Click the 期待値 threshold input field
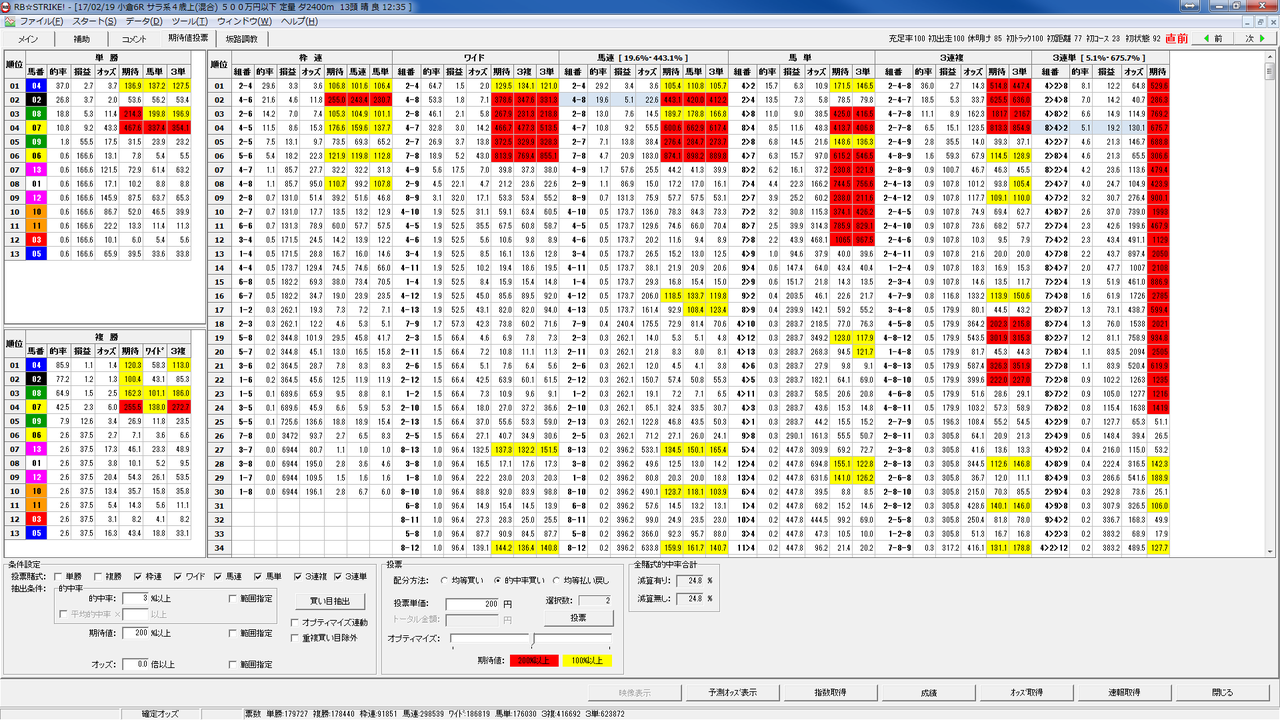The height and width of the screenshot is (720, 1280). [x=135, y=633]
